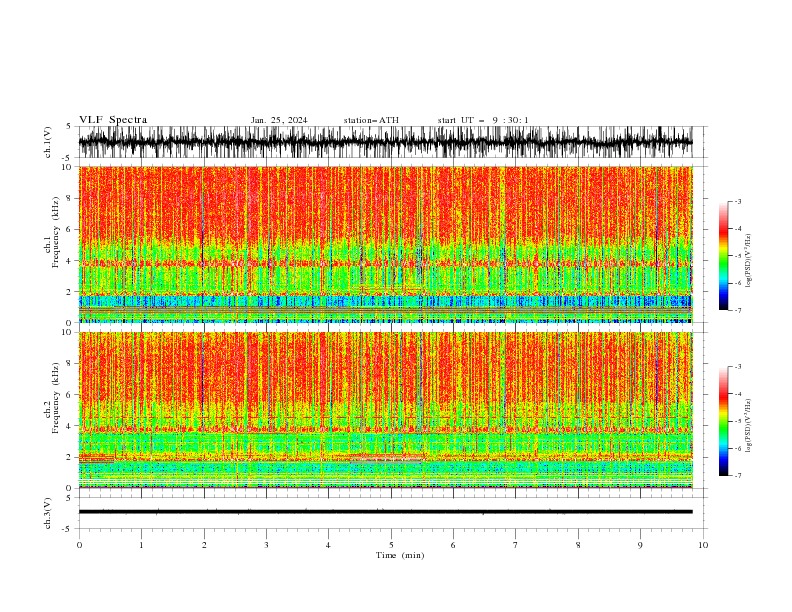Click the ch.1 color bar log(PSD) label

pos(748,261)
